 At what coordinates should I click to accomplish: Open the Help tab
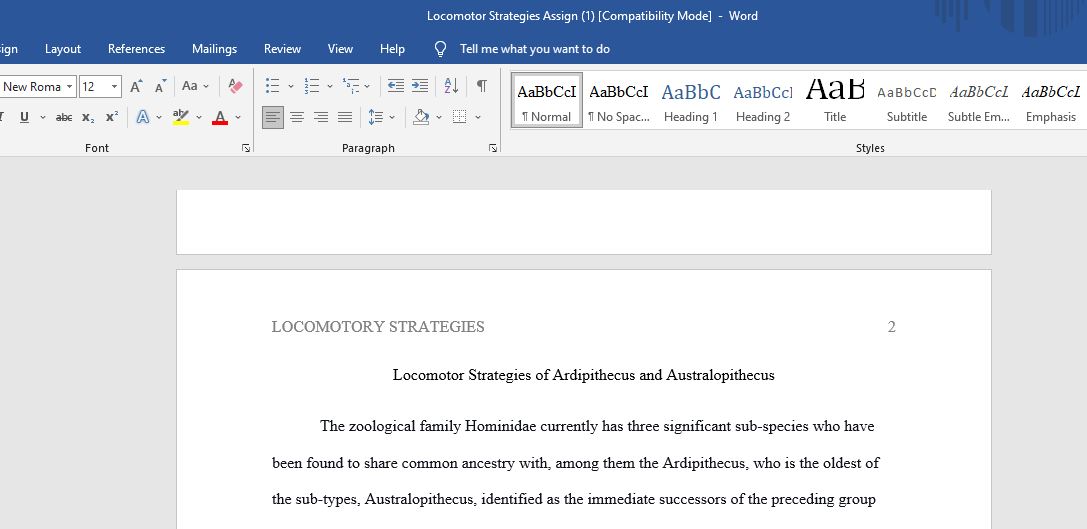(x=392, y=49)
